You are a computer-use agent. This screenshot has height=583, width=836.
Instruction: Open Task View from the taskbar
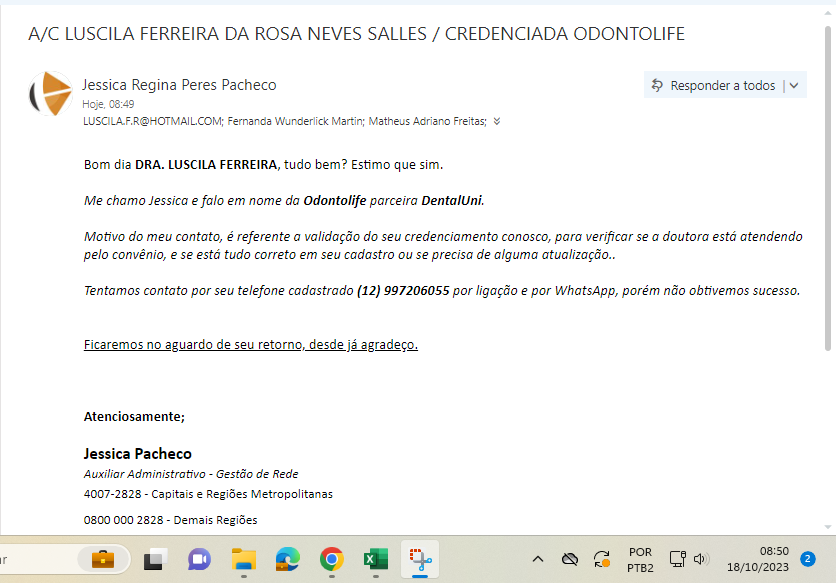point(155,560)
